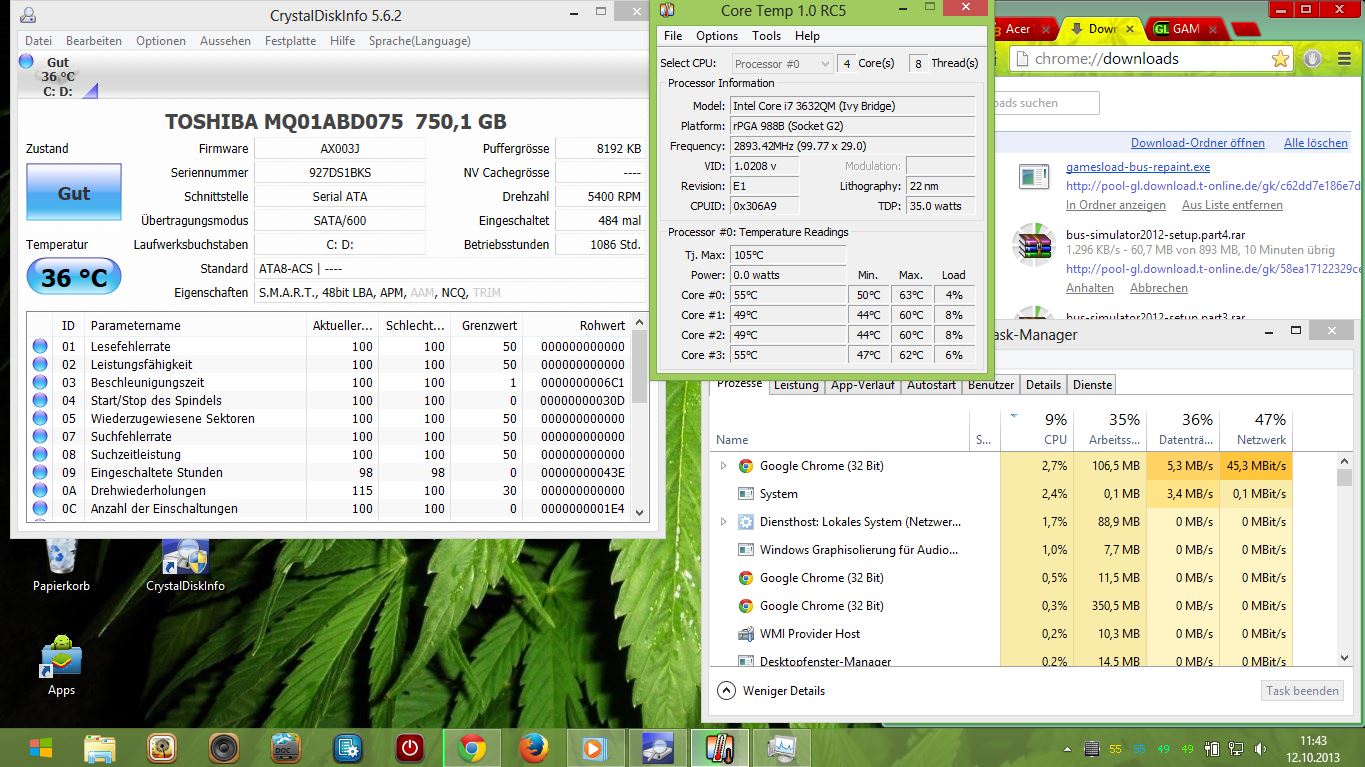The image size is (1365, 767).
Task: Open gamesload-bus-repaint.exe download link
Action: coord(1138,167)
